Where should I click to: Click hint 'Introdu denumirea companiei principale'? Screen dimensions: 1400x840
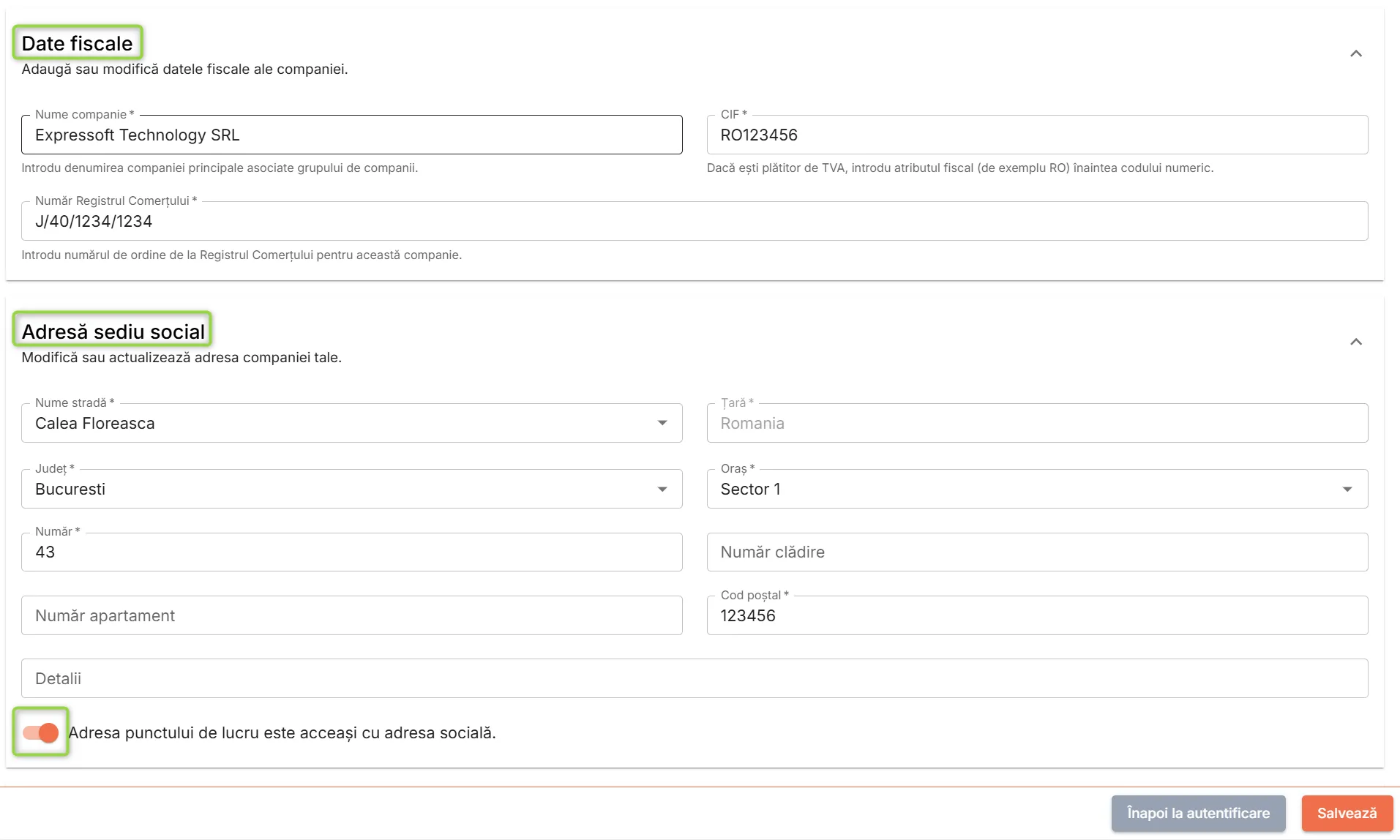coord(220,168)
